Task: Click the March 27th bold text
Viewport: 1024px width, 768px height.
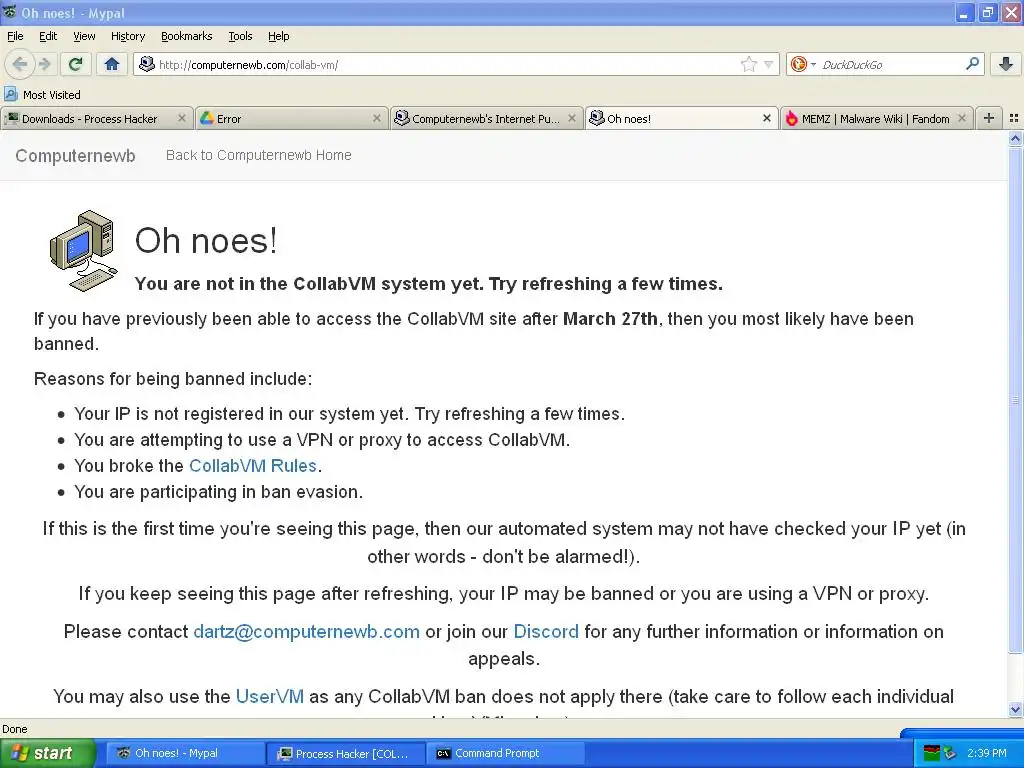Action: click(x=610, y=319)
